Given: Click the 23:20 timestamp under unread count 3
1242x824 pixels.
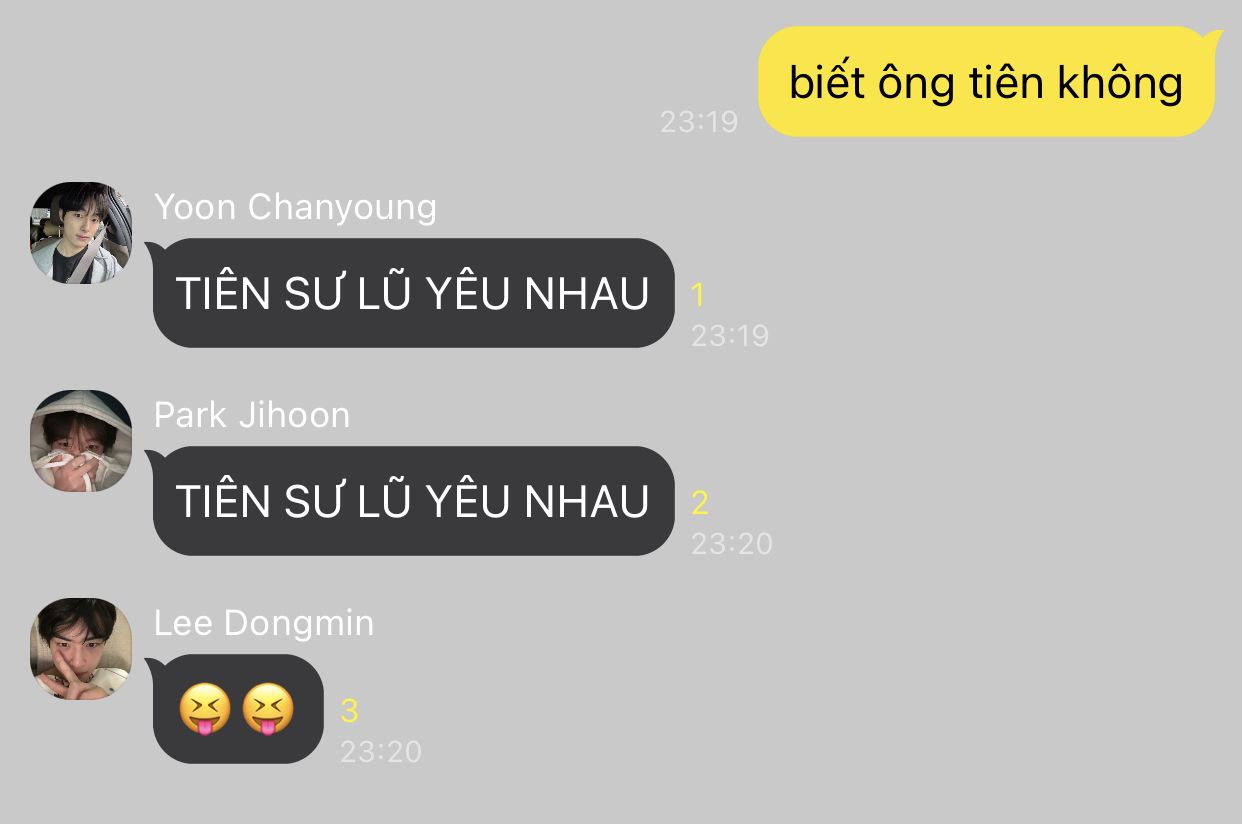Looking at the screenshot, I should point(381,751).
